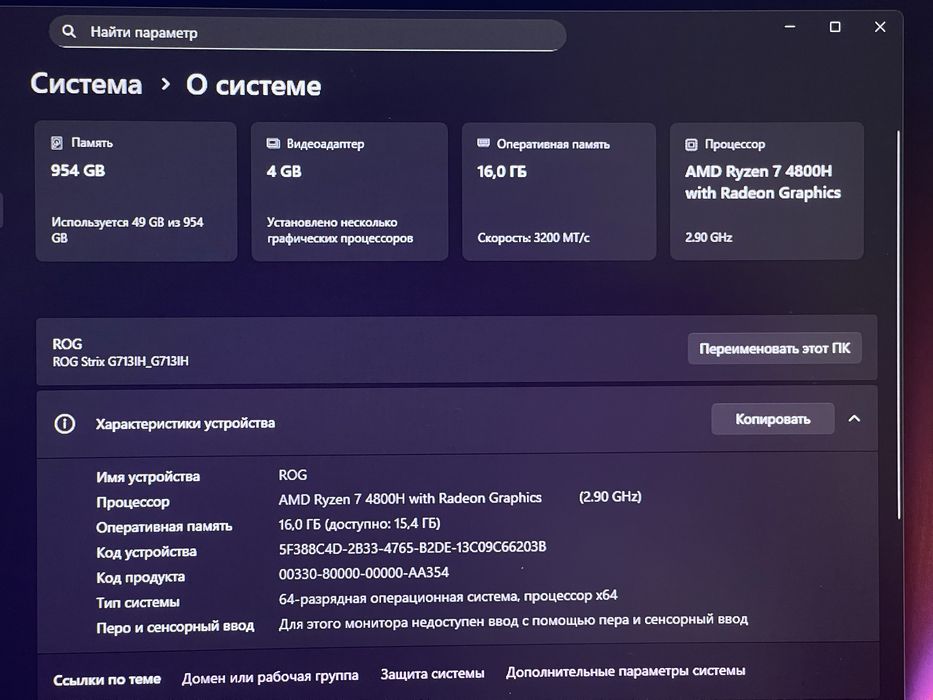Click the 'Перо и сенсорный ввод' label

(175, 627)
